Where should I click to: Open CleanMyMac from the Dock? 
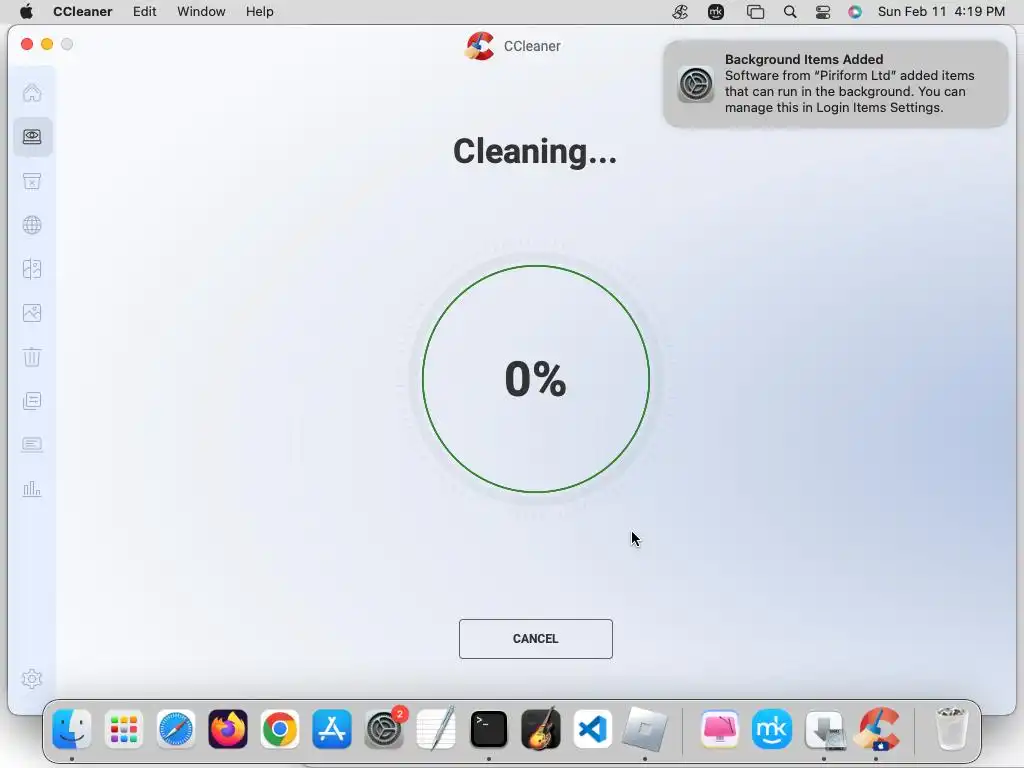720,729
